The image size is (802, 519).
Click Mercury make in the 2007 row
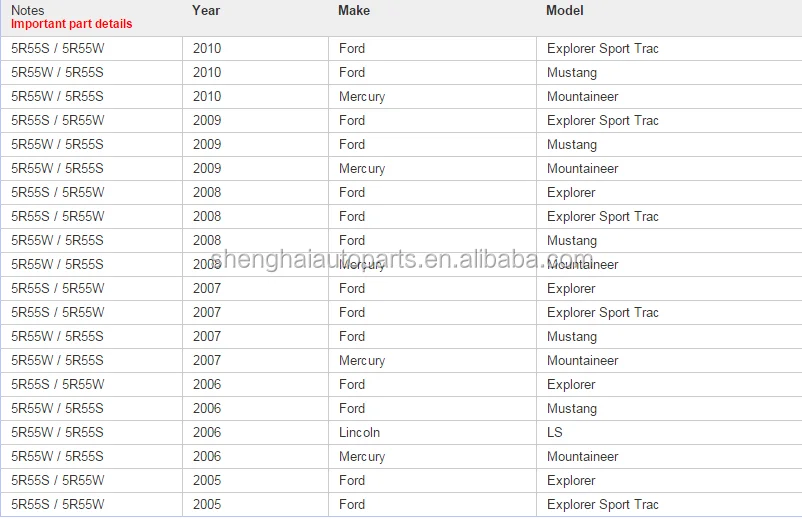(362, 360)
